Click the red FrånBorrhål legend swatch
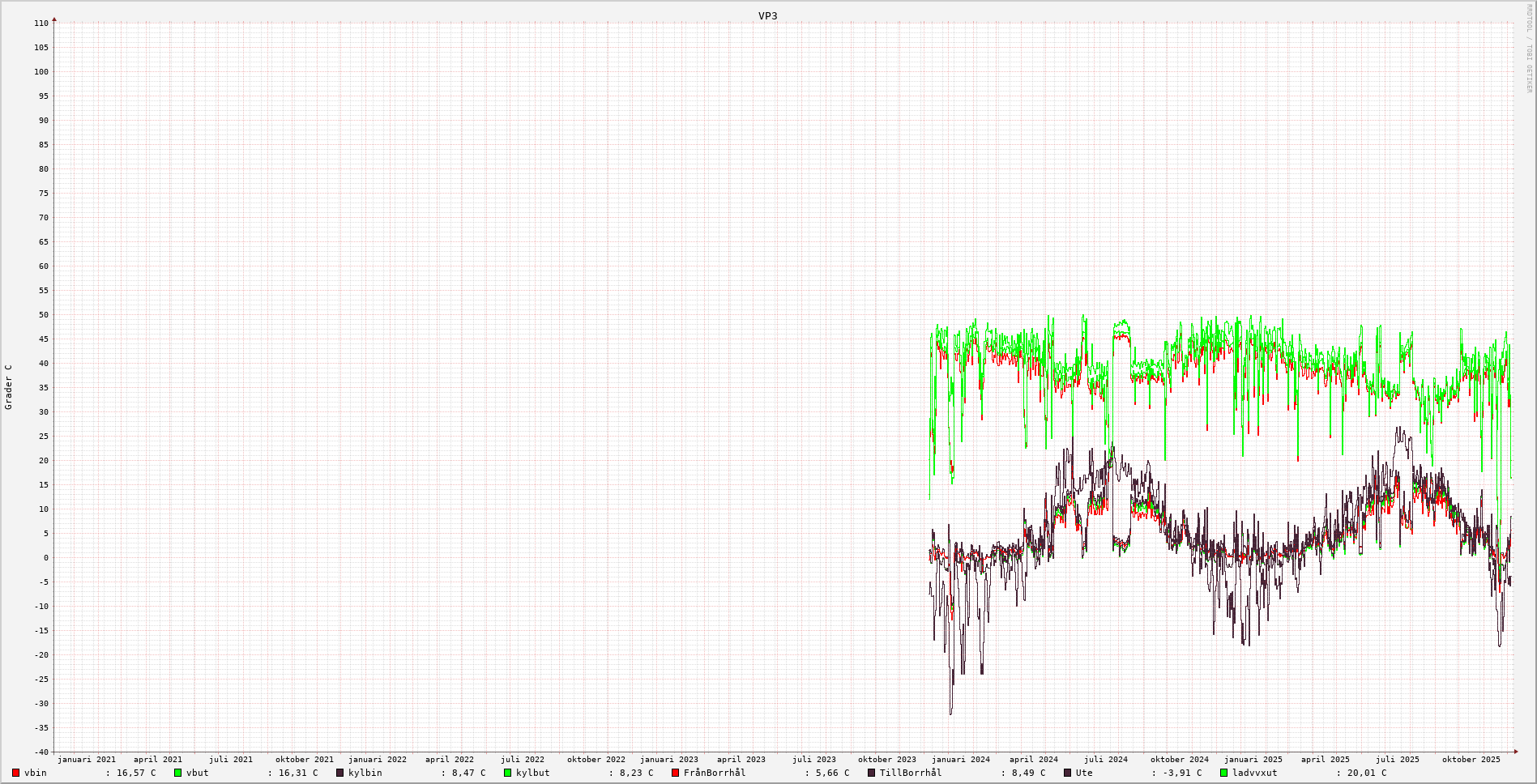 675,773
